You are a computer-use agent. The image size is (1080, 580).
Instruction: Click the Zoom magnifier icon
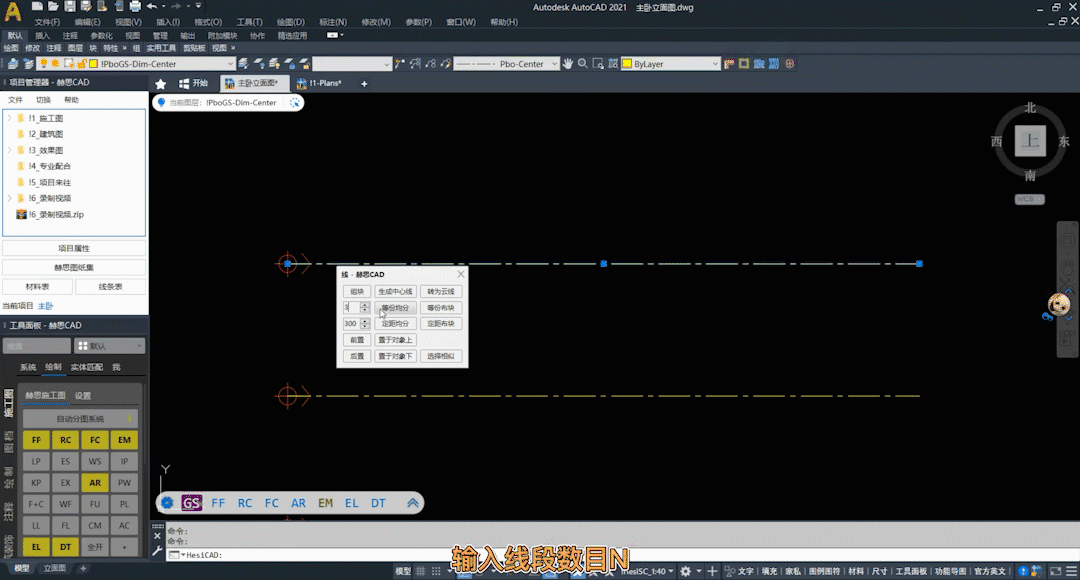[583, 63]
